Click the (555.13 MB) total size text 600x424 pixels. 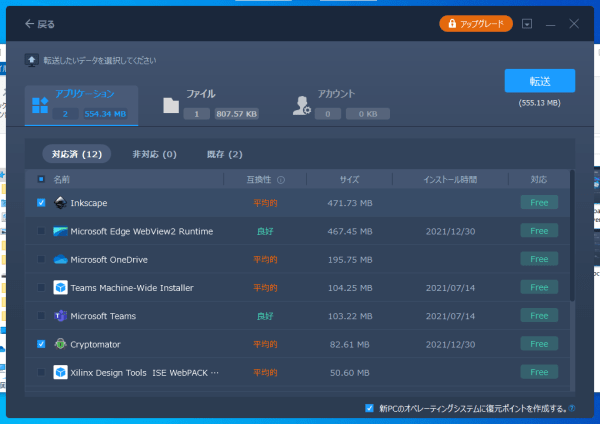tap(540, 103)
